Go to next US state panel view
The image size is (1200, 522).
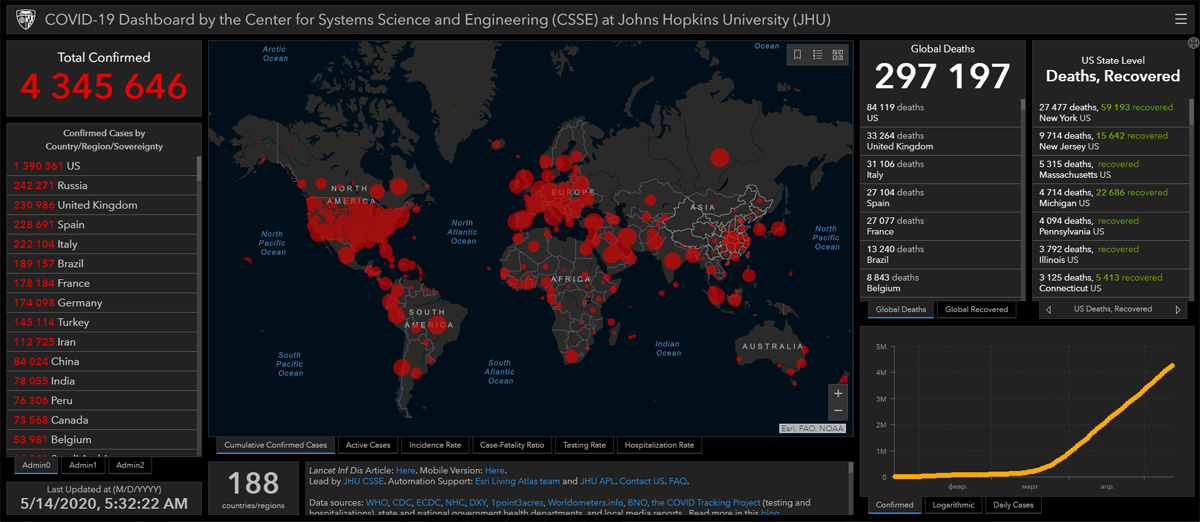pyautogui.click(x=1179, y=310)
